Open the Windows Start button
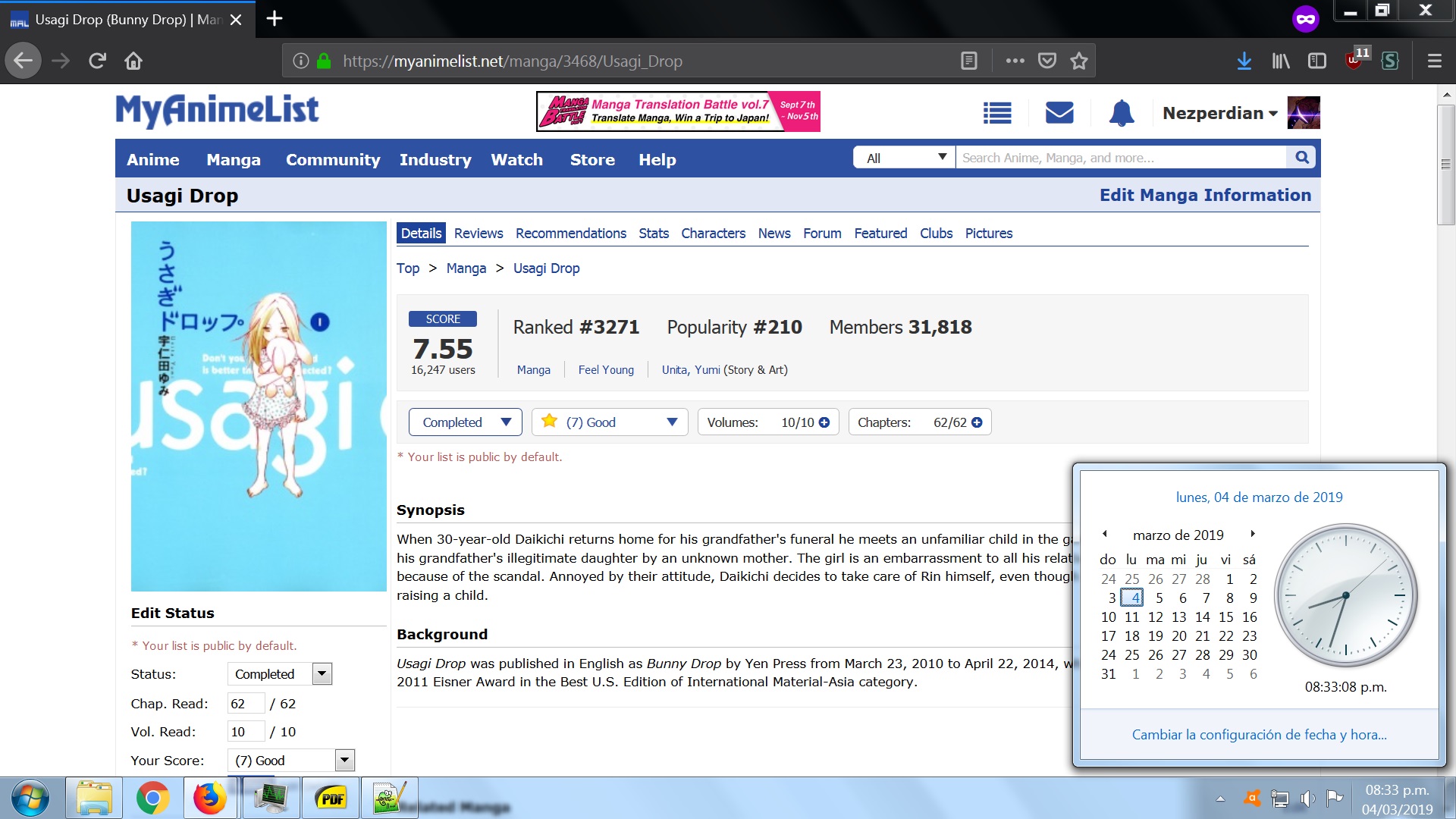The height and width of the screenshot is (819, 1456). [x=30, y=799]
